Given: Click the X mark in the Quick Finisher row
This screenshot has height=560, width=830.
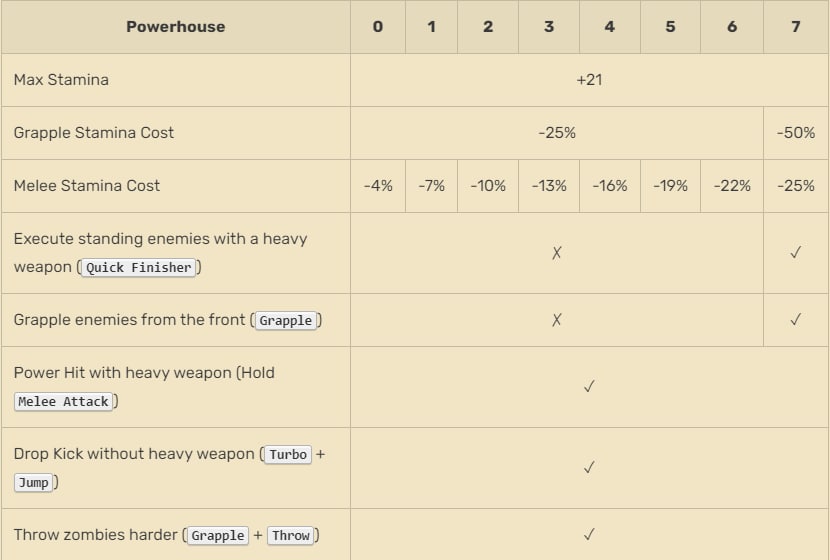Looking at the screenshot, I should [556, 253].
